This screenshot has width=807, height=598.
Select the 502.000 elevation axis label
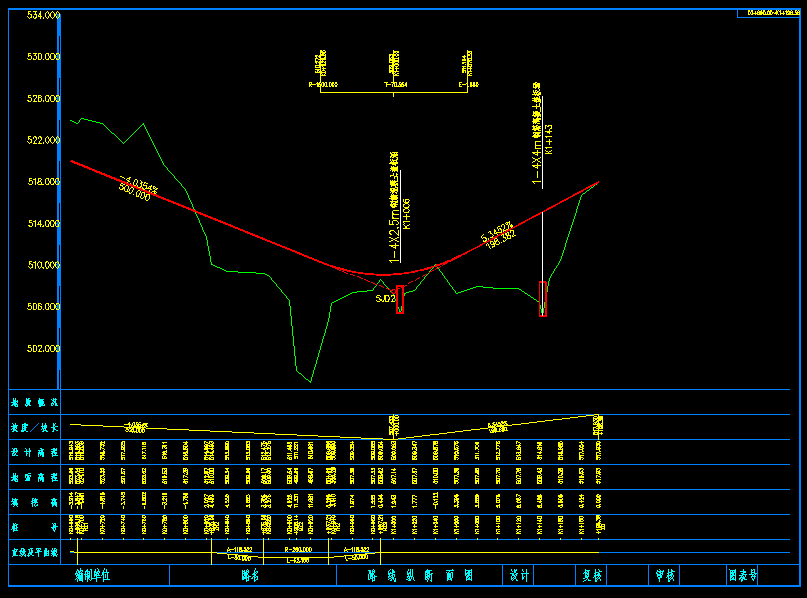pyautogui.click(x=43, y=349)
